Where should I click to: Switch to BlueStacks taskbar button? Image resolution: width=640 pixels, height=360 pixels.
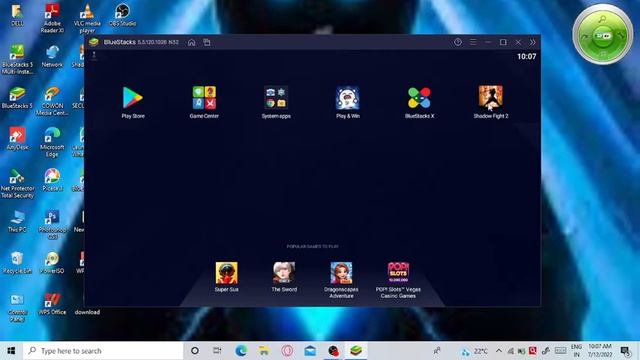pos(356,351)
